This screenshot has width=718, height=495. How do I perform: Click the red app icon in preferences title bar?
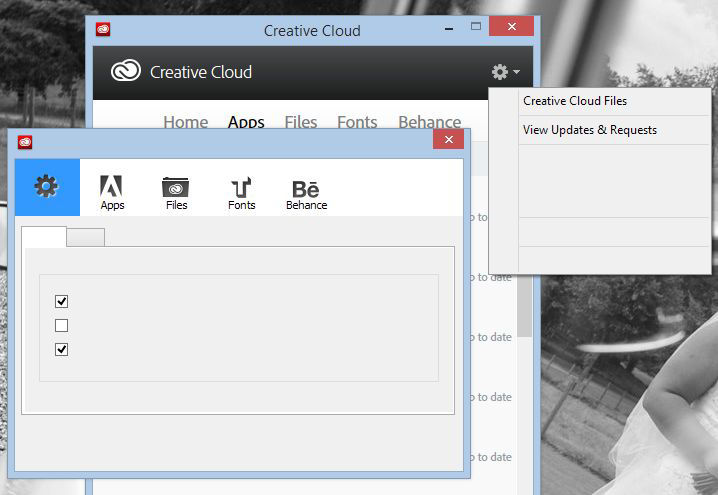coord(25,142)
